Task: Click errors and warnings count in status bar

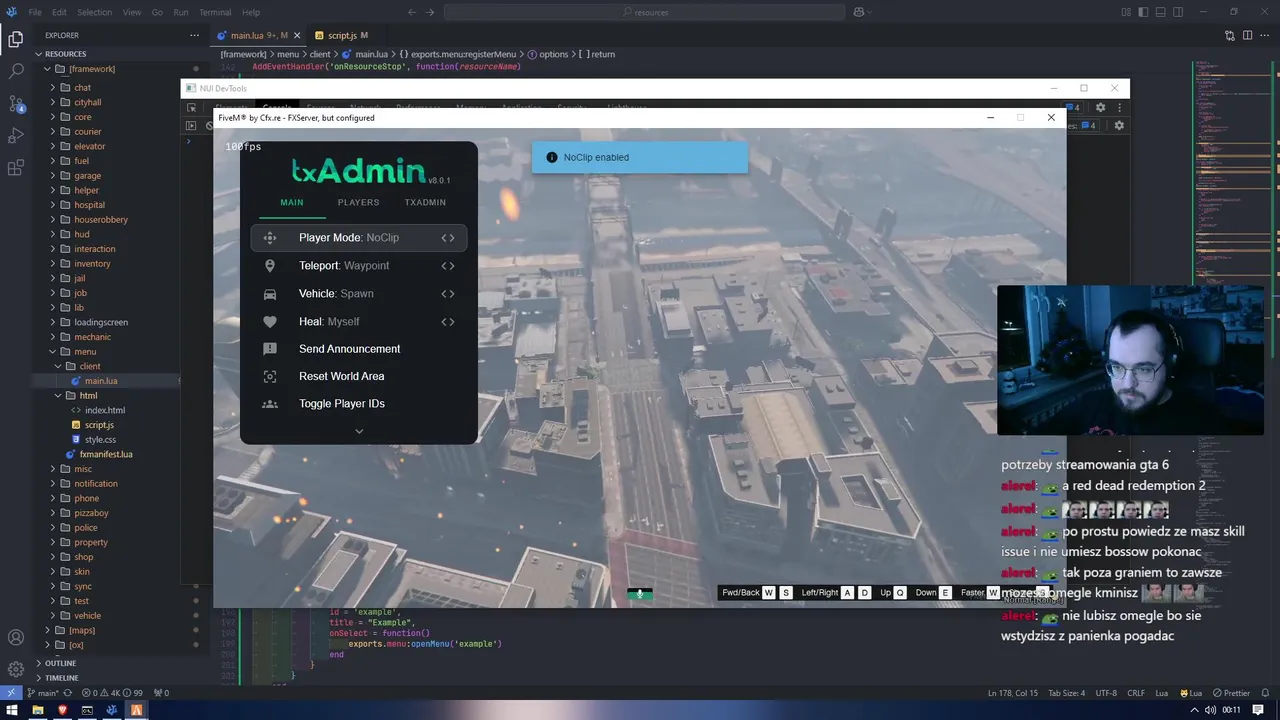Action: [112, 693]
